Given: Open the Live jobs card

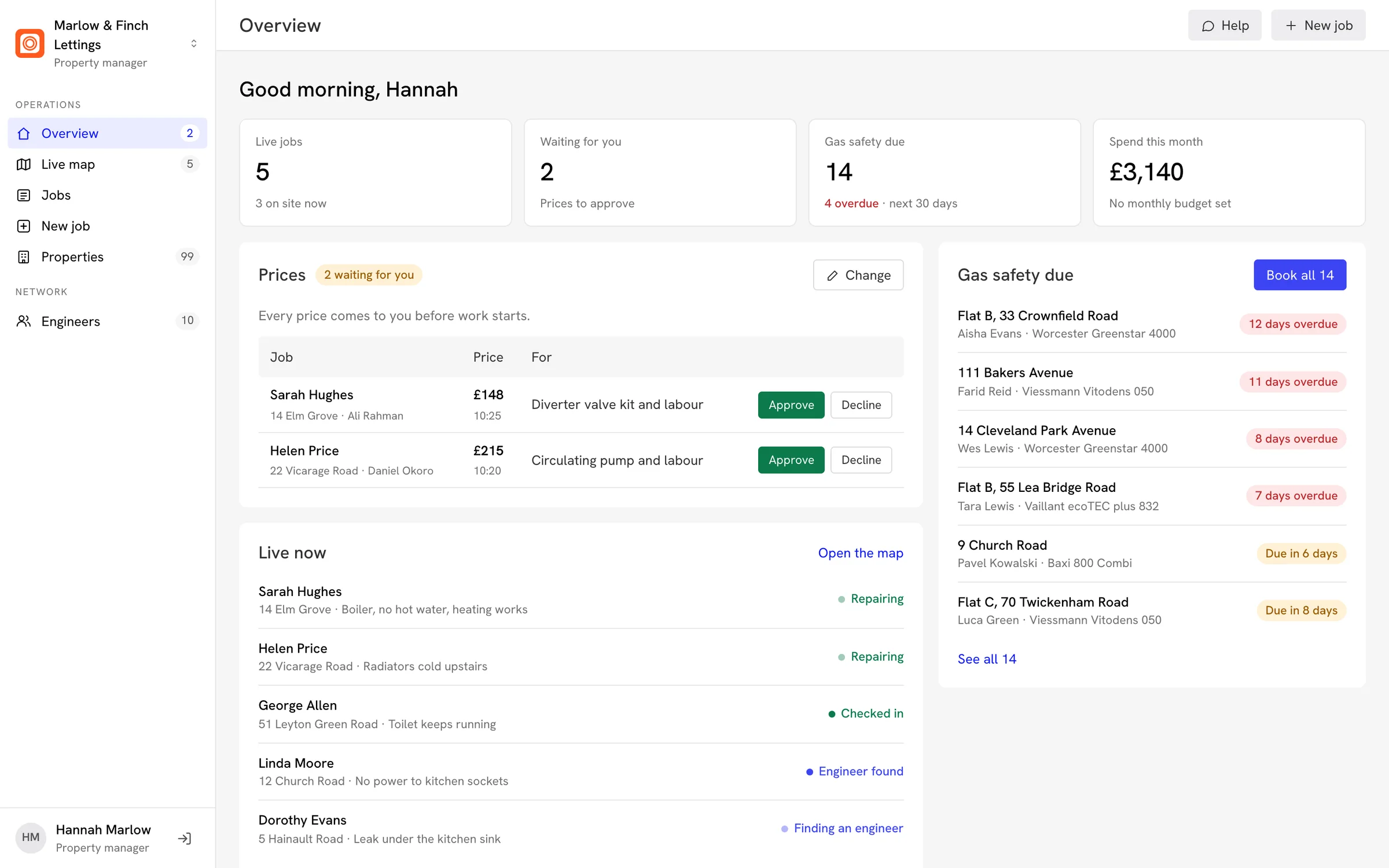Looking at the screenshot, I should tap(375, 172).
